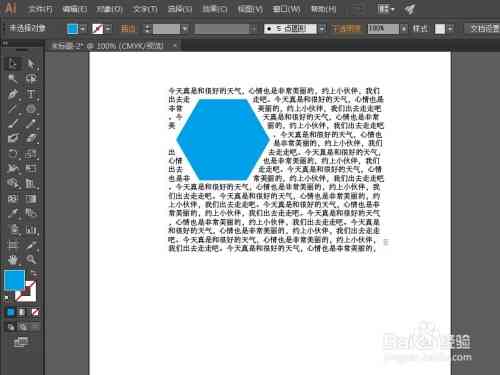The height and width of the screenshot is (375, 500).
Task: Open the 文字(T) menu
Action: tap(145, 9)
